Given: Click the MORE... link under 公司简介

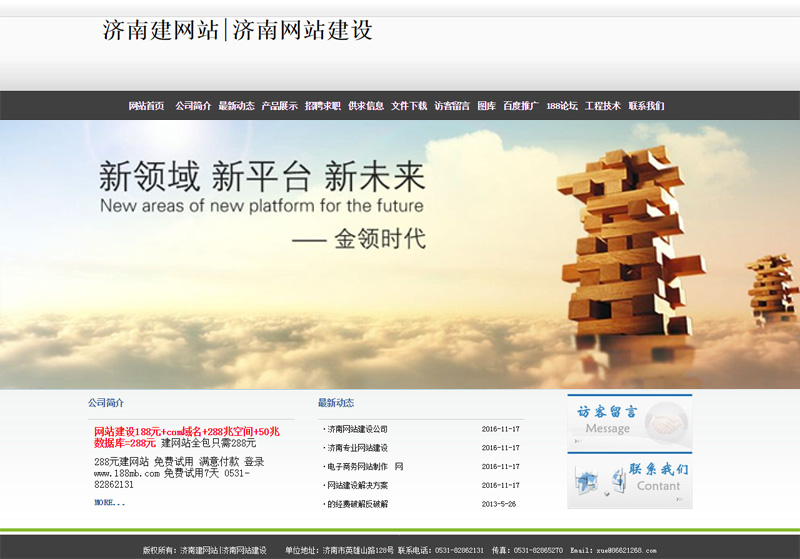Looking at the screenshot, I should [x=110, y=502].
